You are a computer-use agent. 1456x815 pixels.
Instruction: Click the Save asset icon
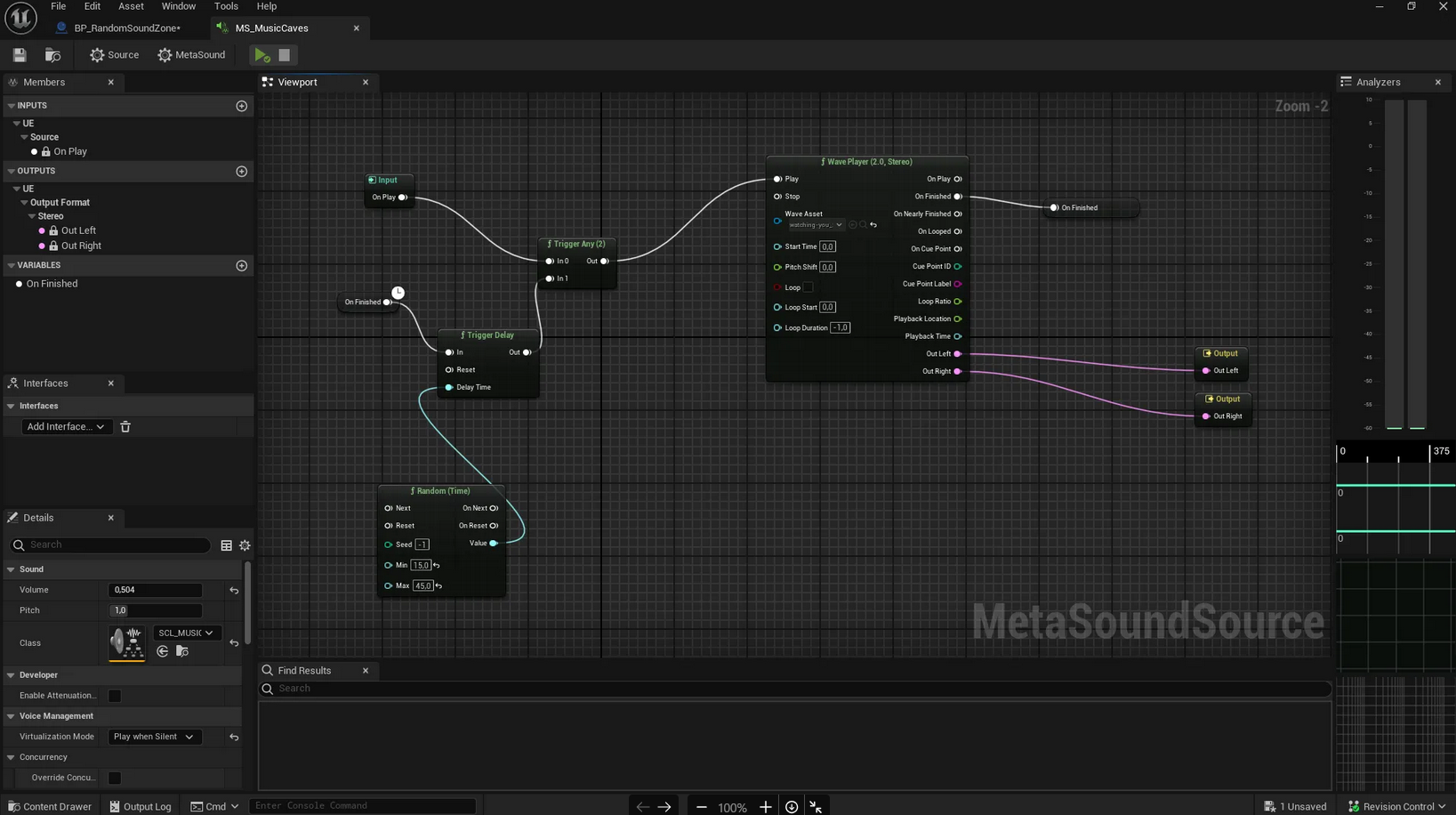coord(20,55)
